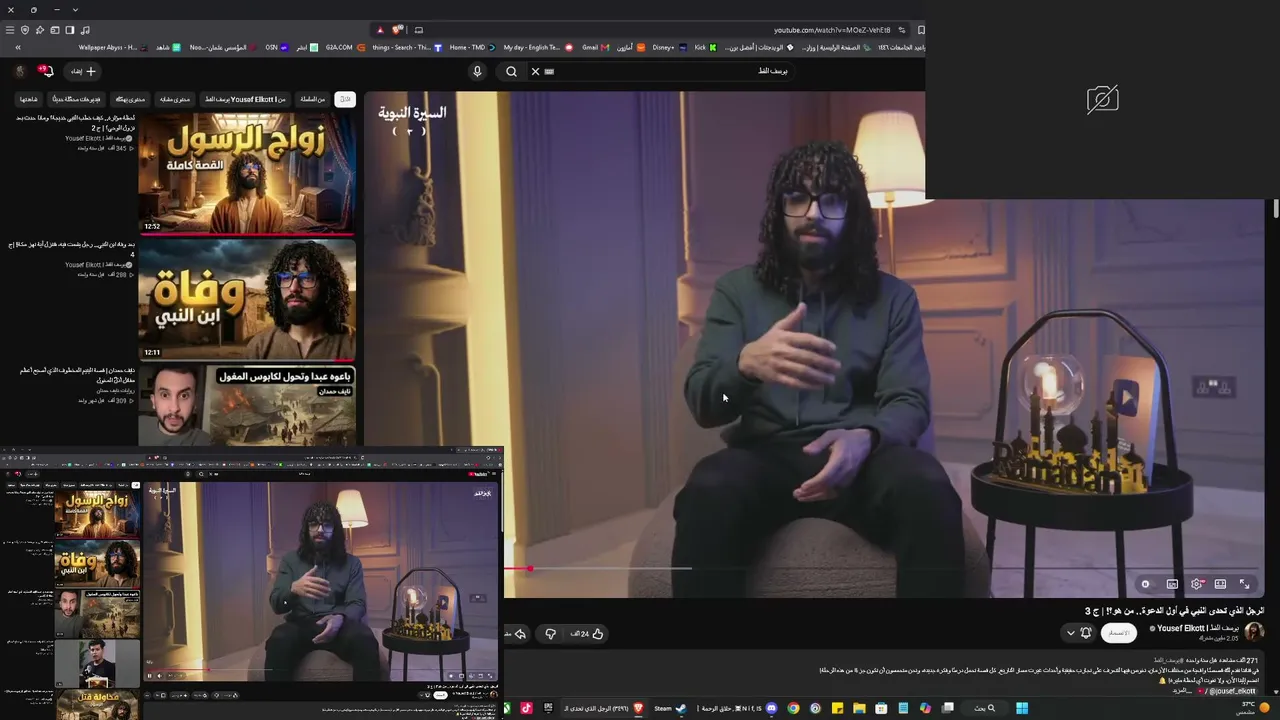Click the picture-in-picture icon in address bar
The width and height of the screenshot is (1280, 720).
pyautogui.click(x=419, y=30)
